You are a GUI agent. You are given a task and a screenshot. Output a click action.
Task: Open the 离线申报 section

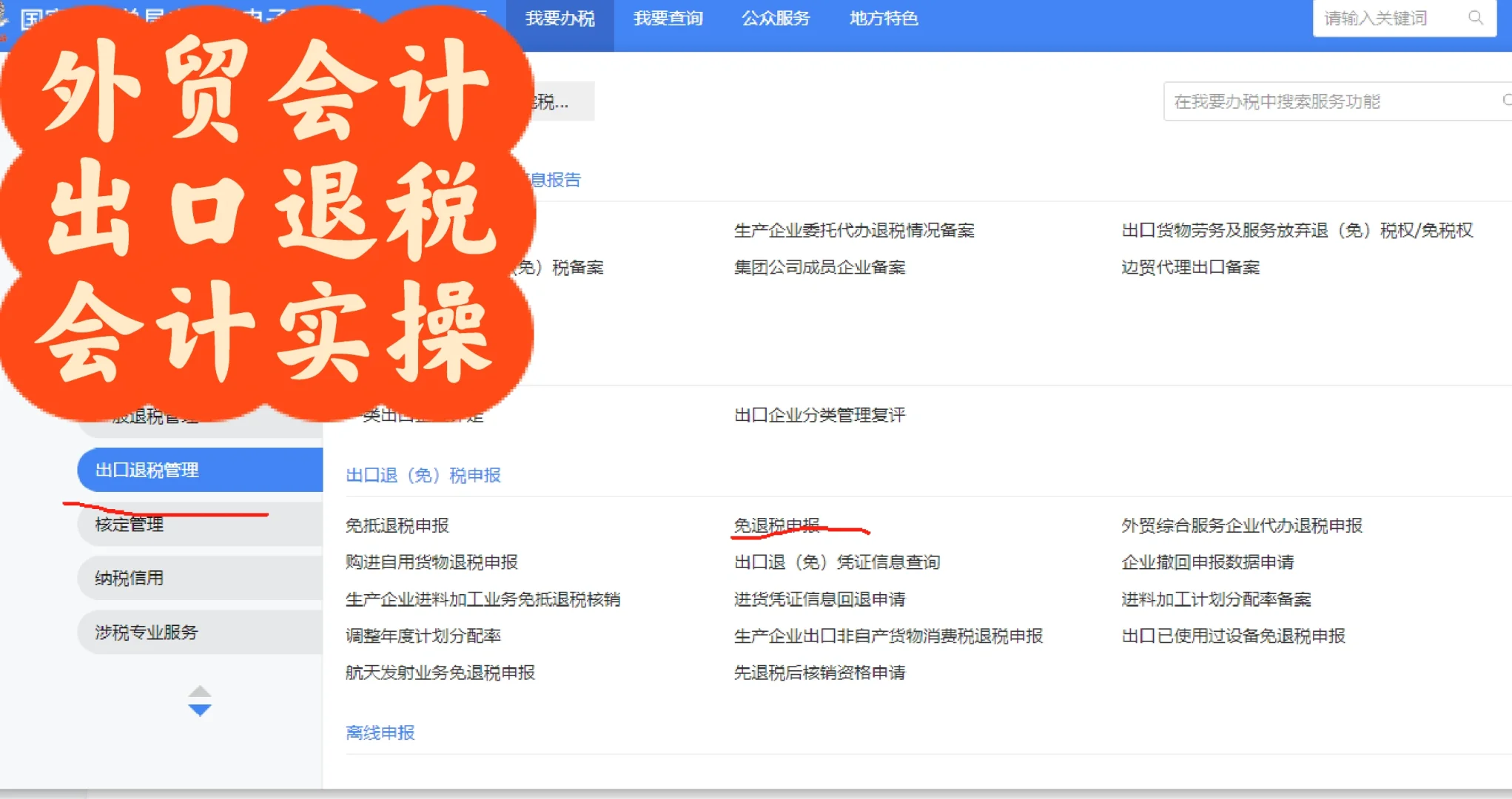[x=380, y=732]
